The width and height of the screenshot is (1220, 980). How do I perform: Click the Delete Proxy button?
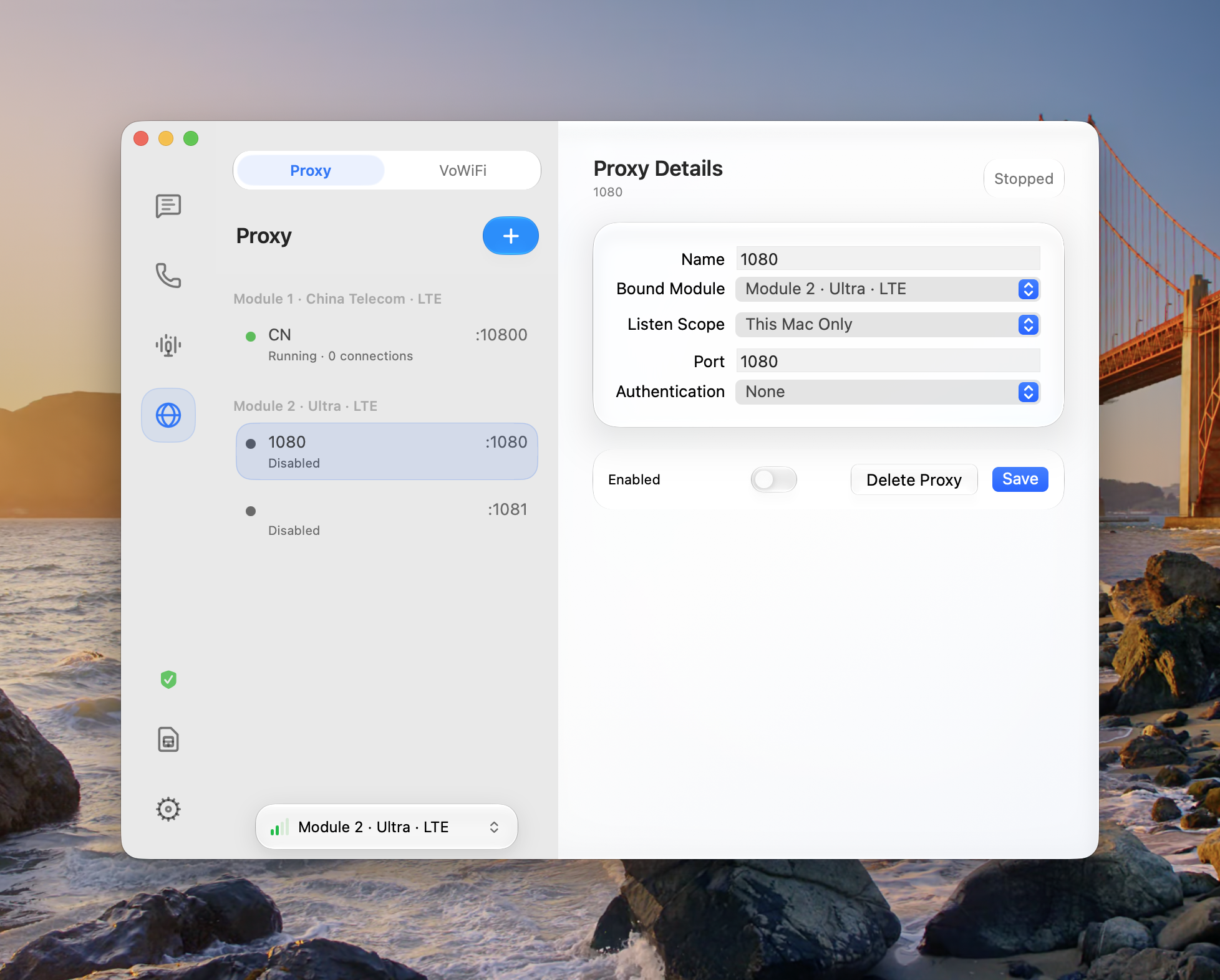tap(914, 479)
